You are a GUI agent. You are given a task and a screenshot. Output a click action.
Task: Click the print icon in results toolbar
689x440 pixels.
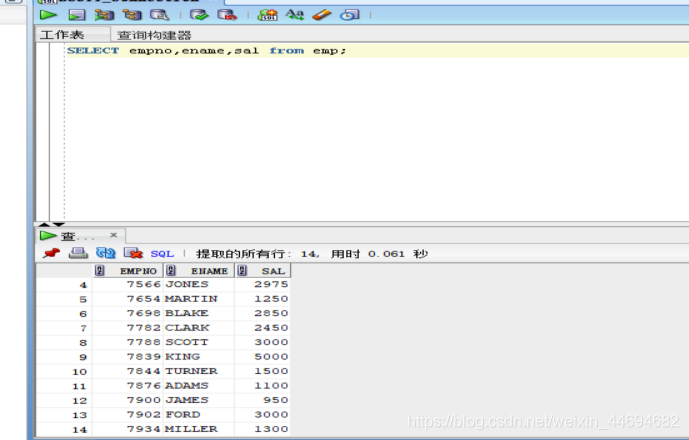pyautogui.click(x=78, y=253)
